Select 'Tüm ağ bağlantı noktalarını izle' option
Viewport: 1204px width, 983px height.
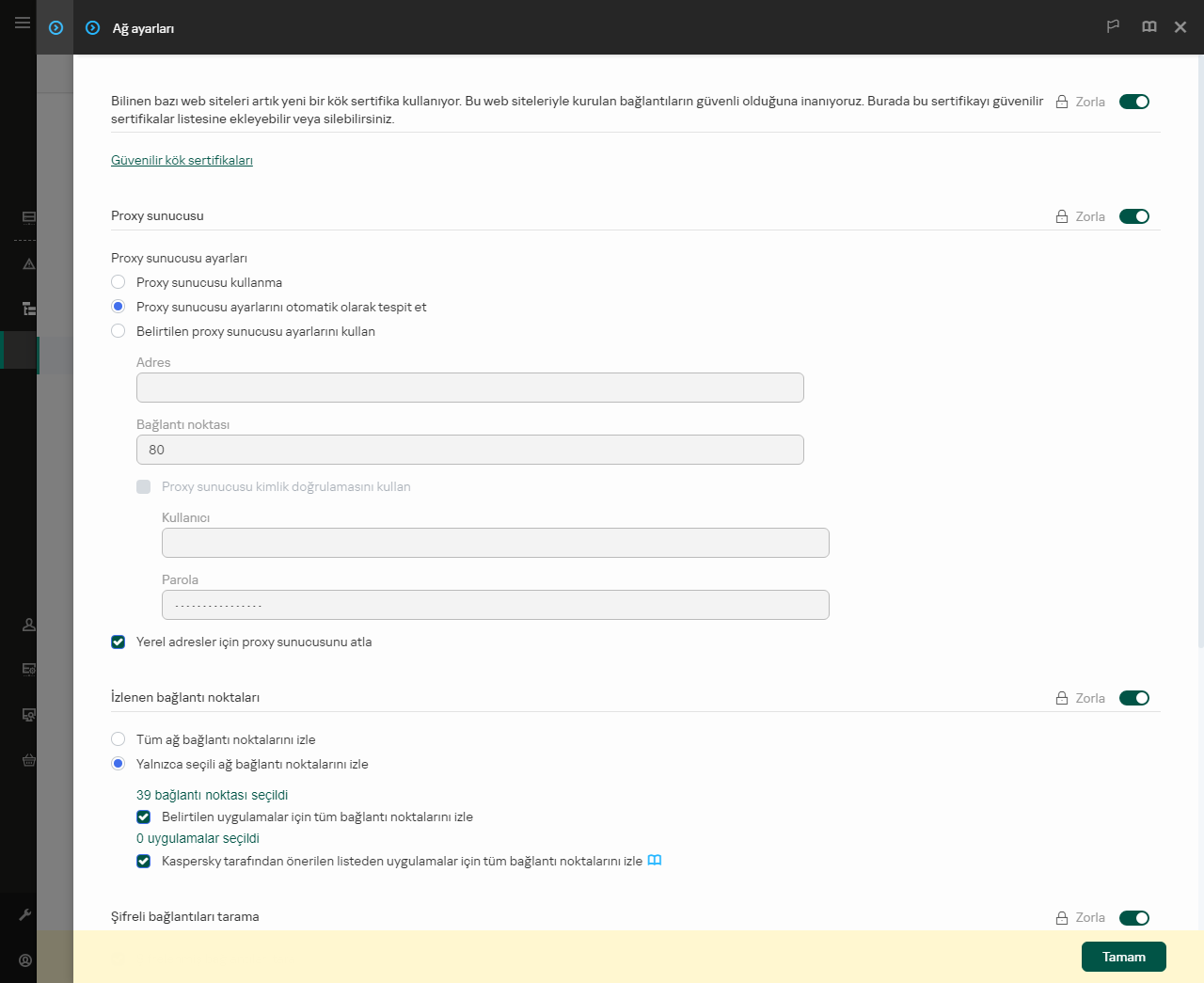point(119,739)
